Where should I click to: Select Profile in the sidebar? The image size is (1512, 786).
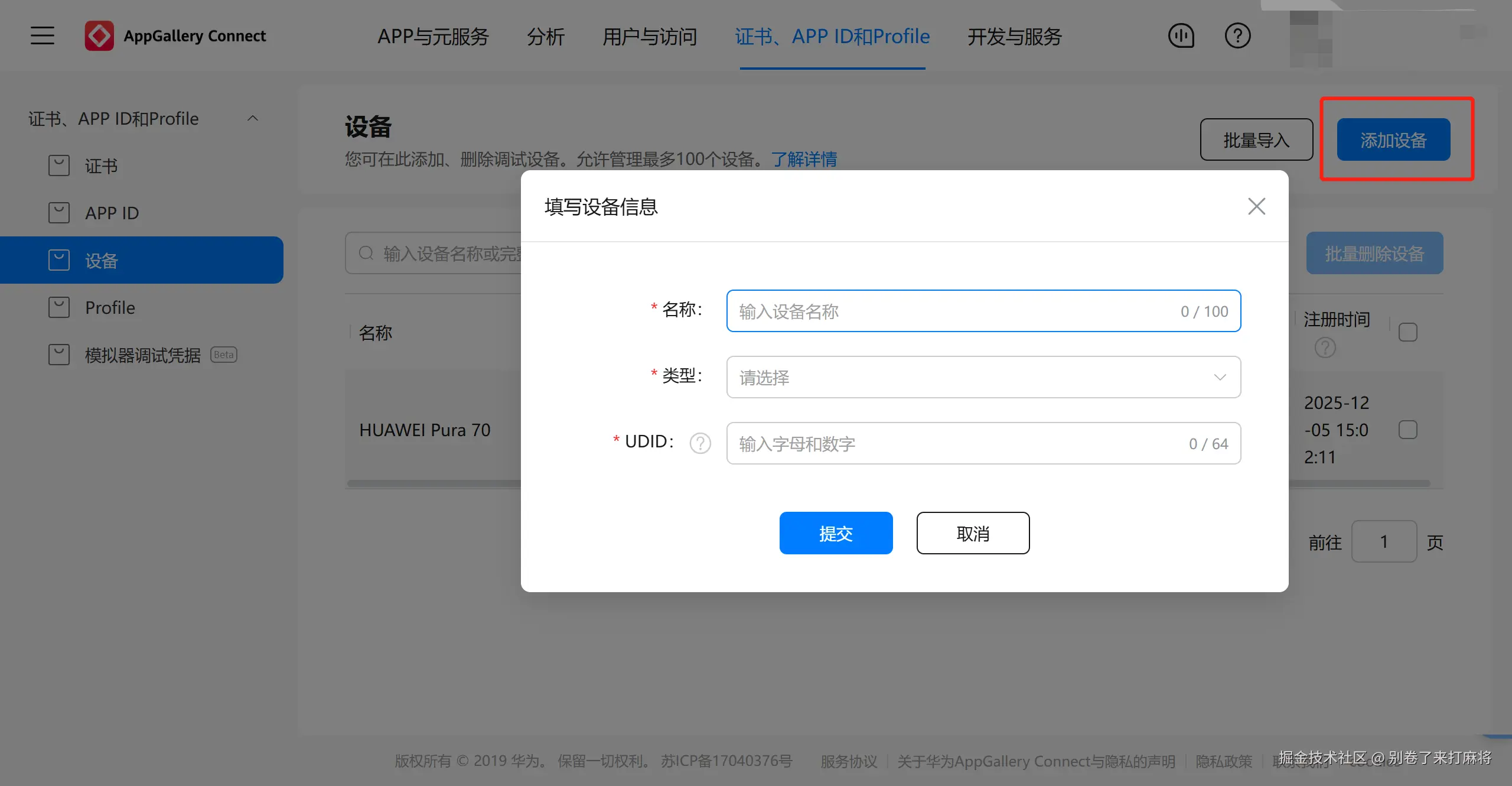pos(110,307)
